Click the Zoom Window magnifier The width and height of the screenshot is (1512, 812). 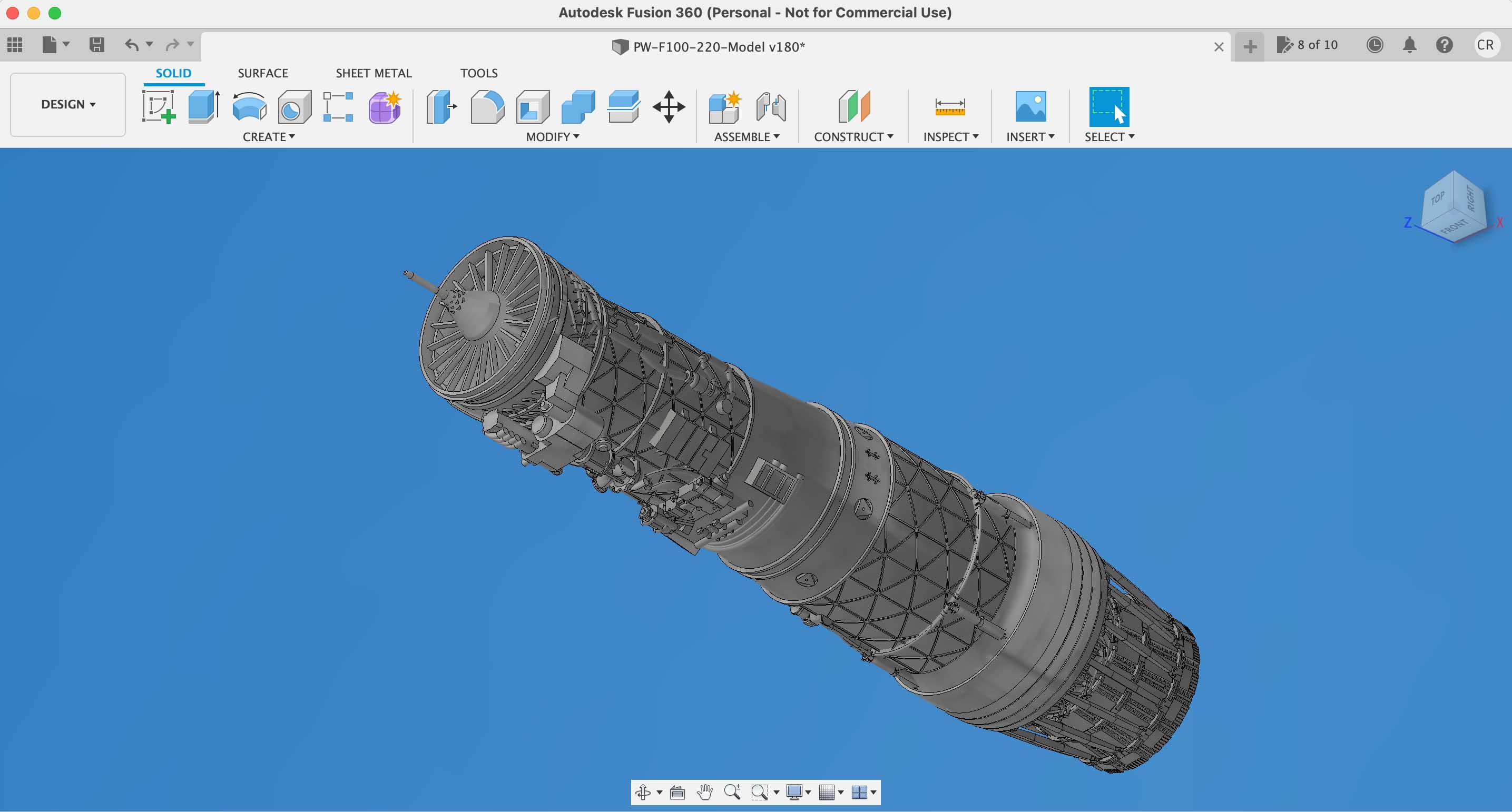tap(760, 792)
